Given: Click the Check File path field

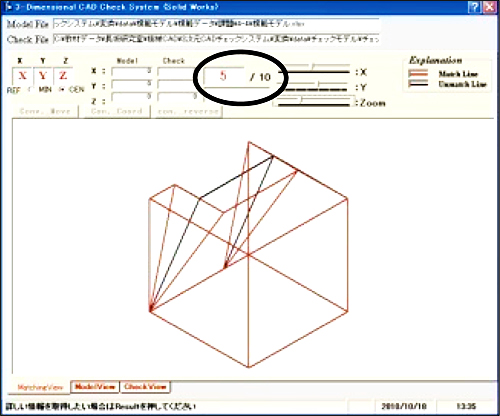Looking at the screenshot, I should 216,39.
